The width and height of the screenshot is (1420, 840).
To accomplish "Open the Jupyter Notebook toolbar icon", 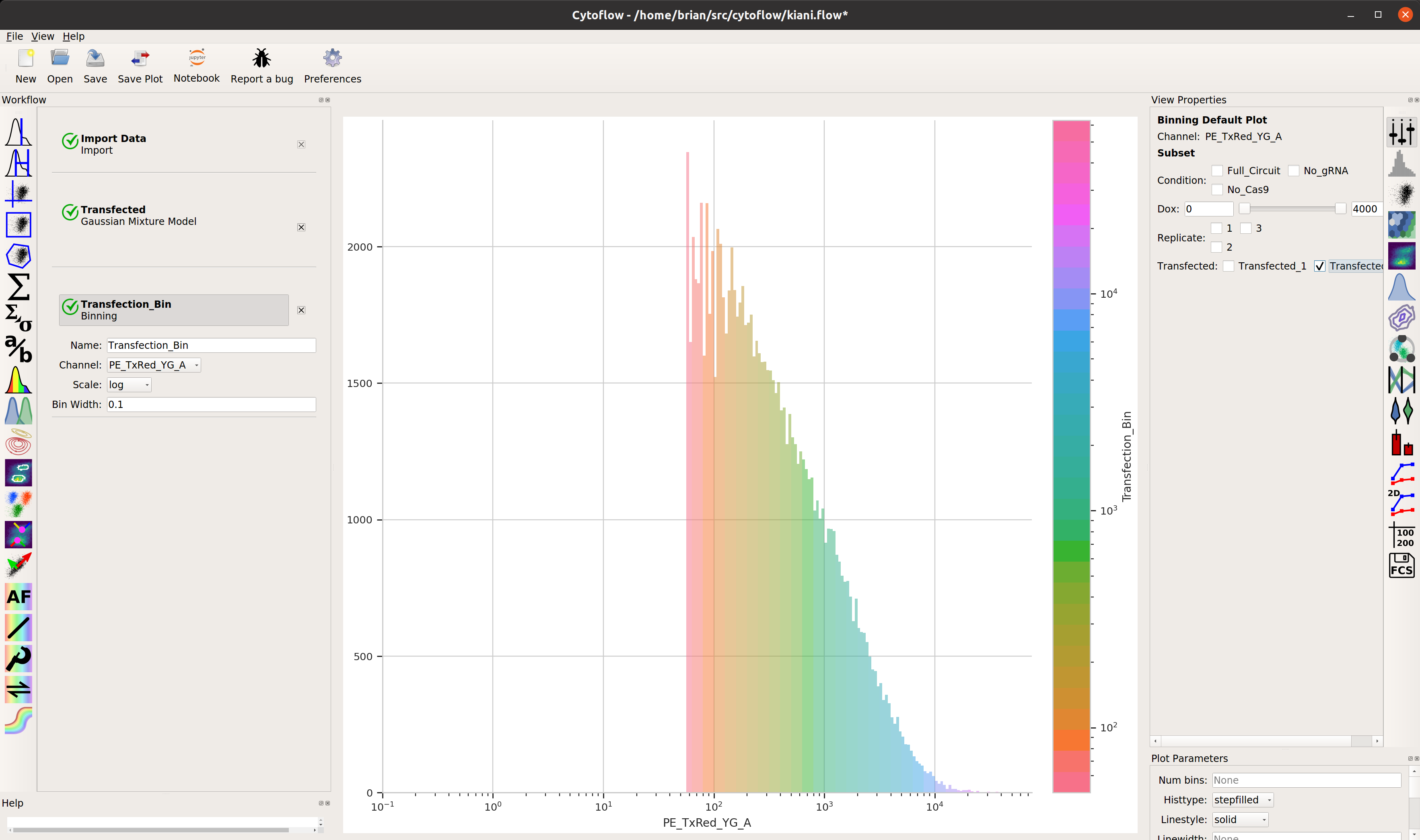I will point(196,58).
